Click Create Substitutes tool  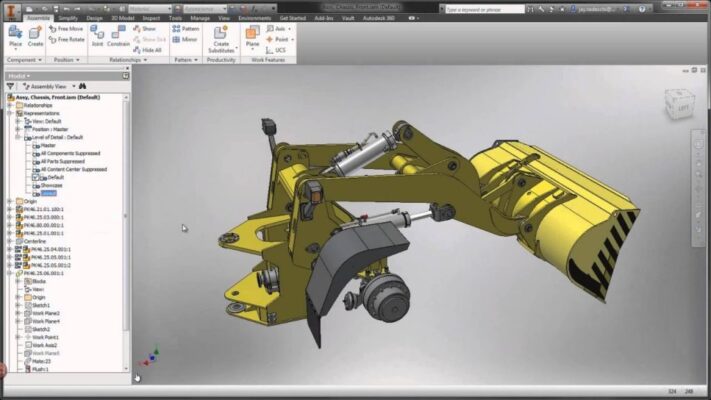tap(221, 39)
